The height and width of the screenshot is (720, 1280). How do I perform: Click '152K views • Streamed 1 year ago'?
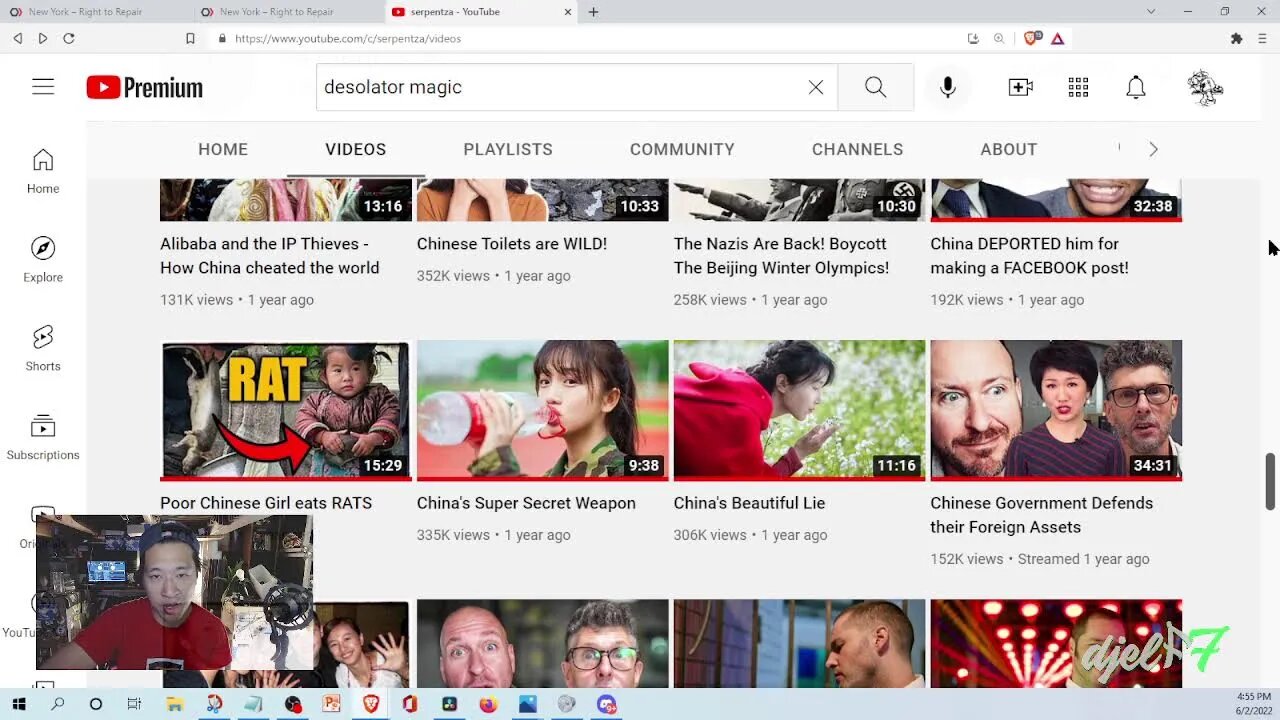[1040, 559]
